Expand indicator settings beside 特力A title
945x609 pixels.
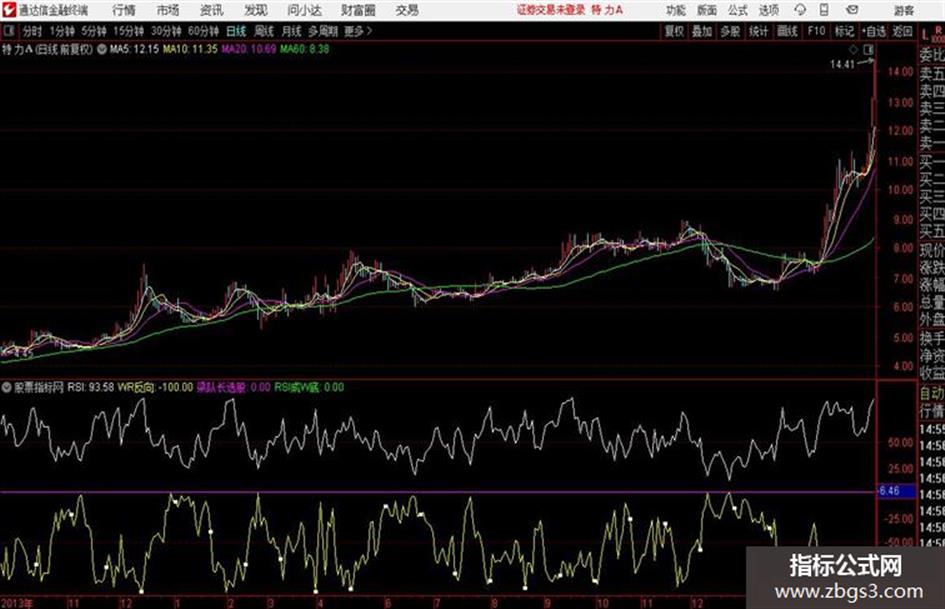[x=101, y=49]
